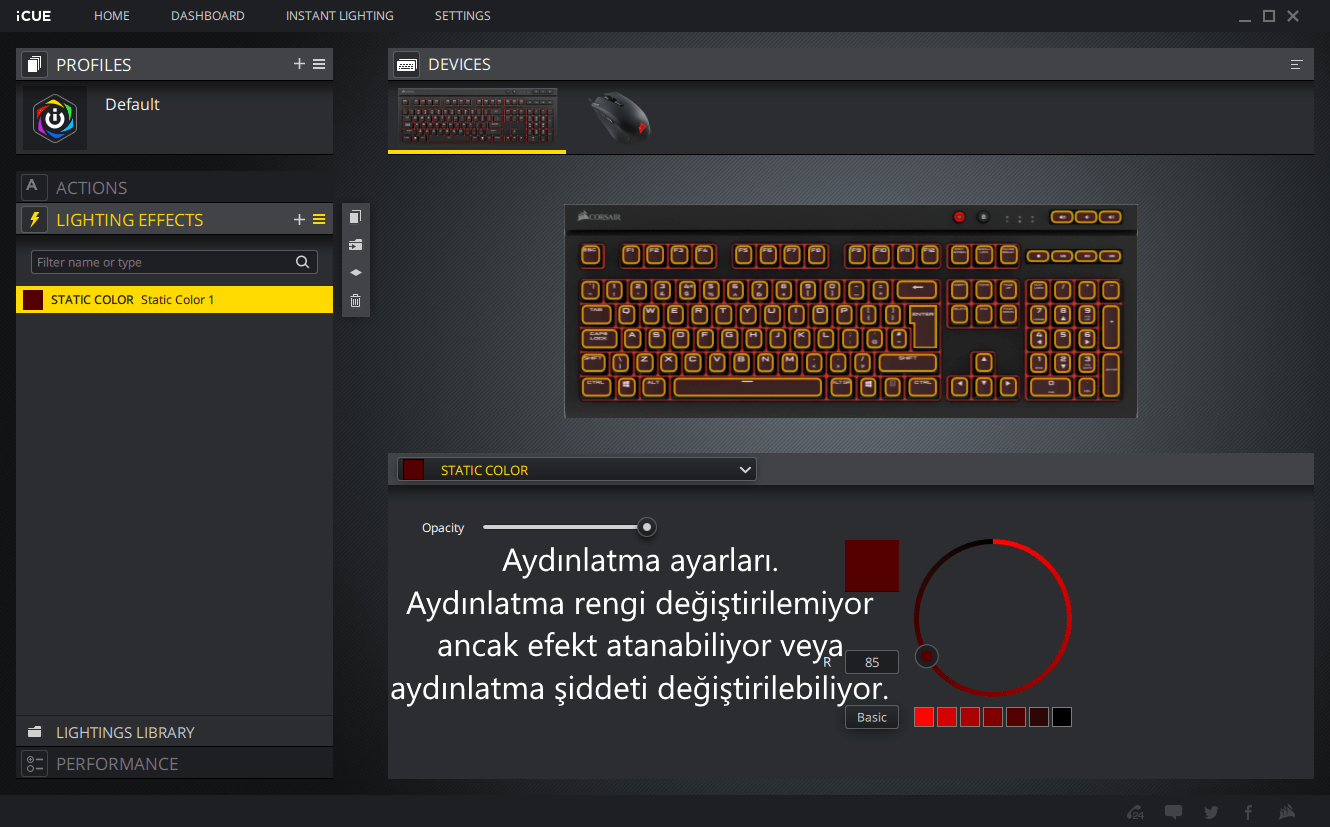Click the W key on keyboard preview

651,313
